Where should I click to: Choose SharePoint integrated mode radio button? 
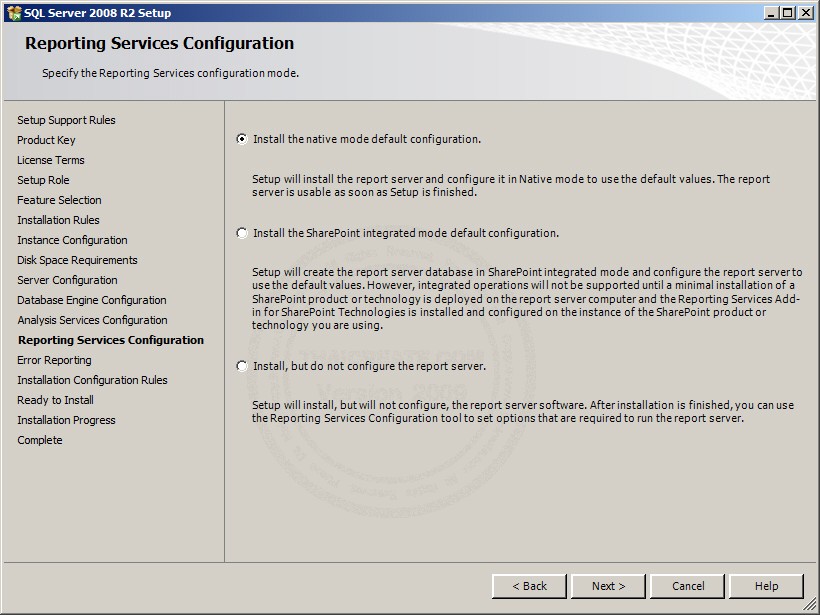242,233
